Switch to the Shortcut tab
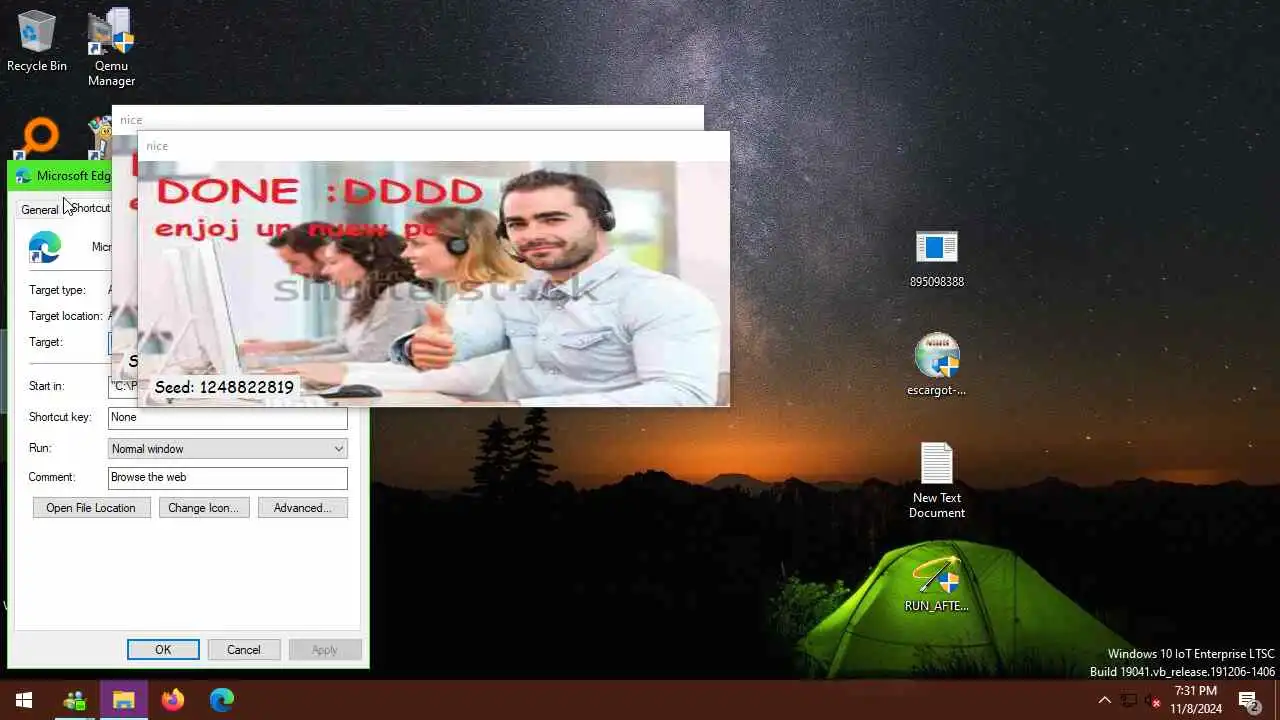This screenshot has height=720, width=1280. pos(90,208)
